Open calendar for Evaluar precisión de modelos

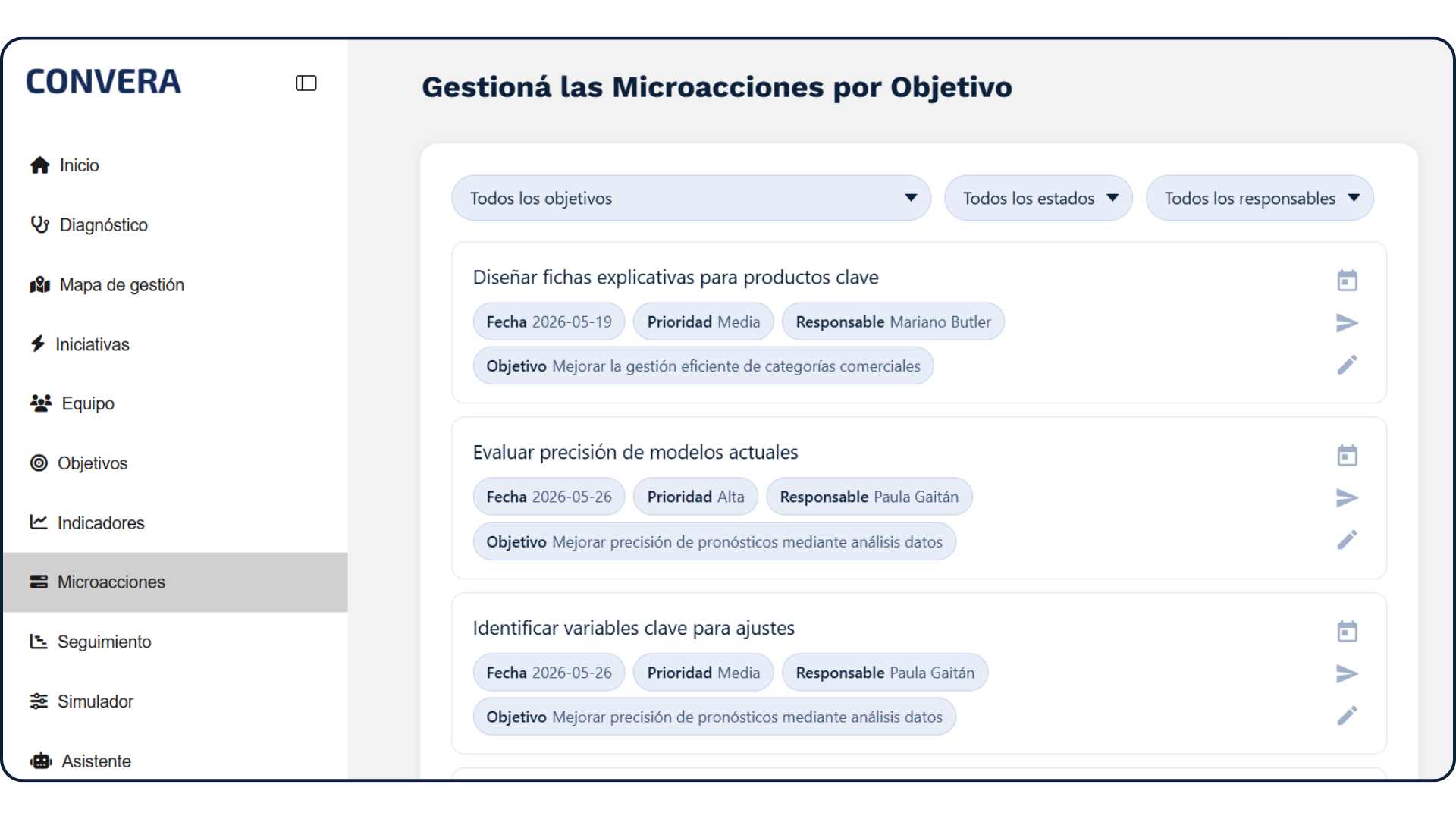pyautogui.click(x=1347, y=456)
